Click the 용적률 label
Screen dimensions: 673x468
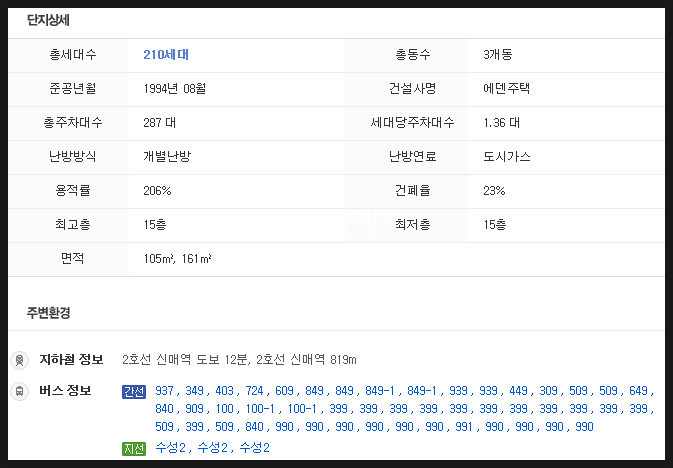point(73,190)
